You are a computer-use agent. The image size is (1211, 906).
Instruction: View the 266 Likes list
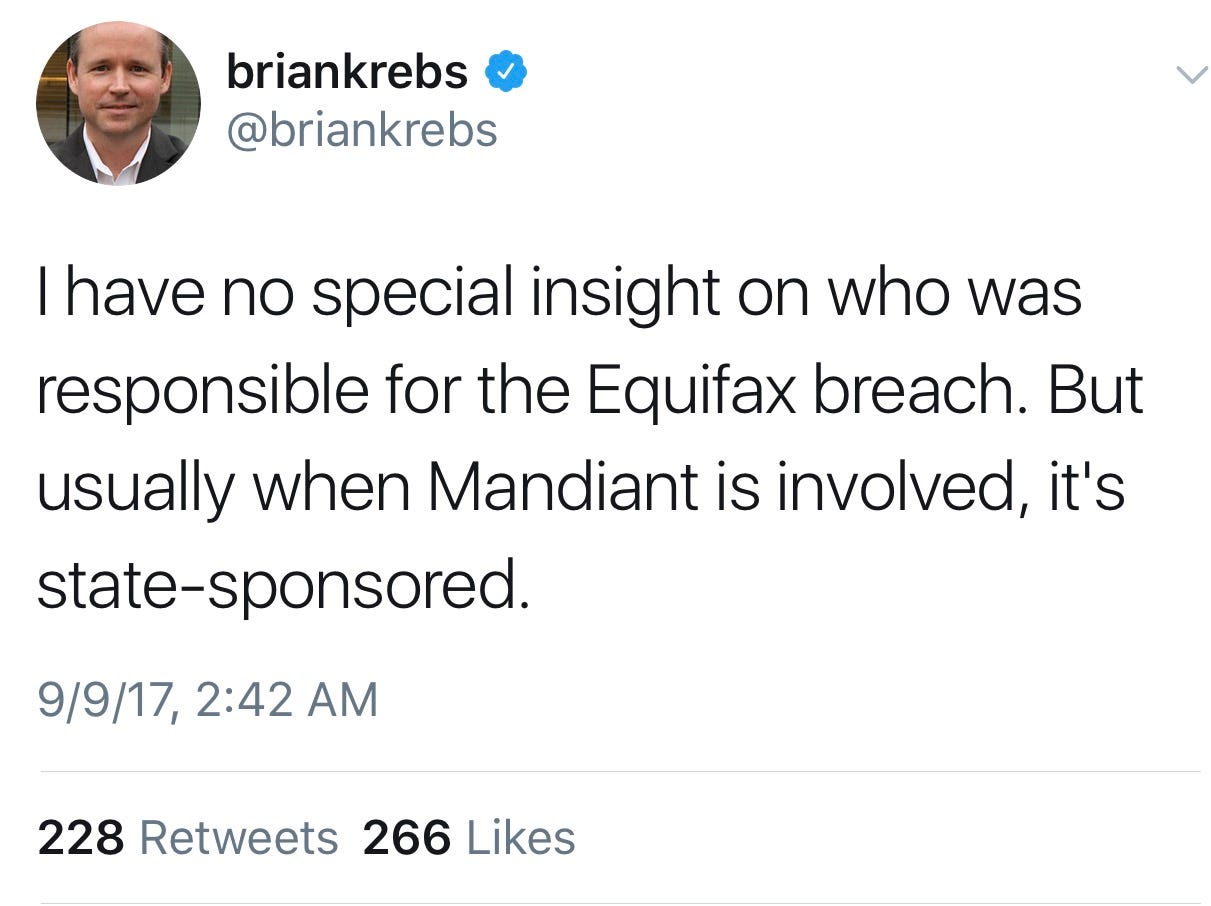click(x=469, y=838)
